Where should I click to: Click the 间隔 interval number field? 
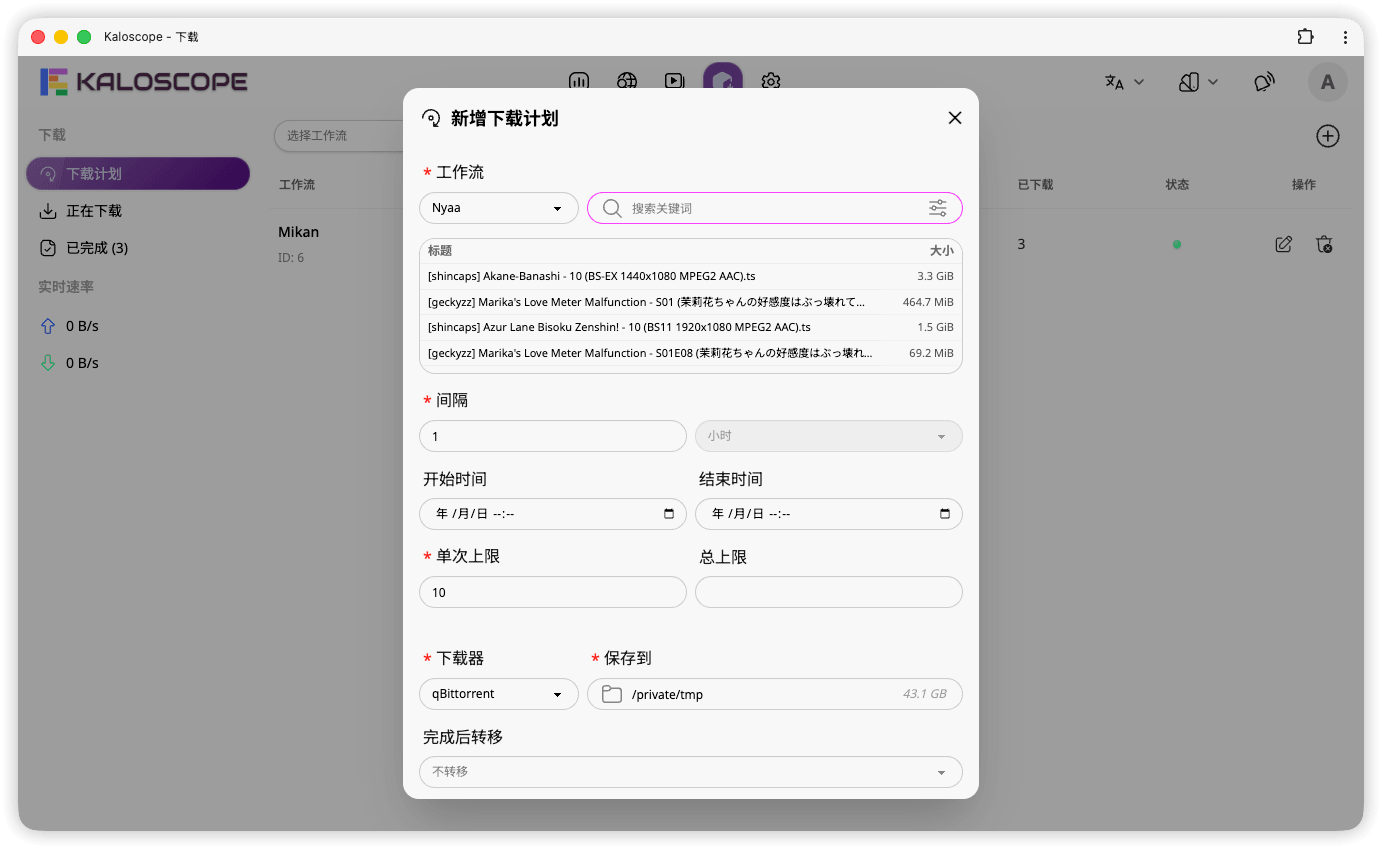click(553, 436)
